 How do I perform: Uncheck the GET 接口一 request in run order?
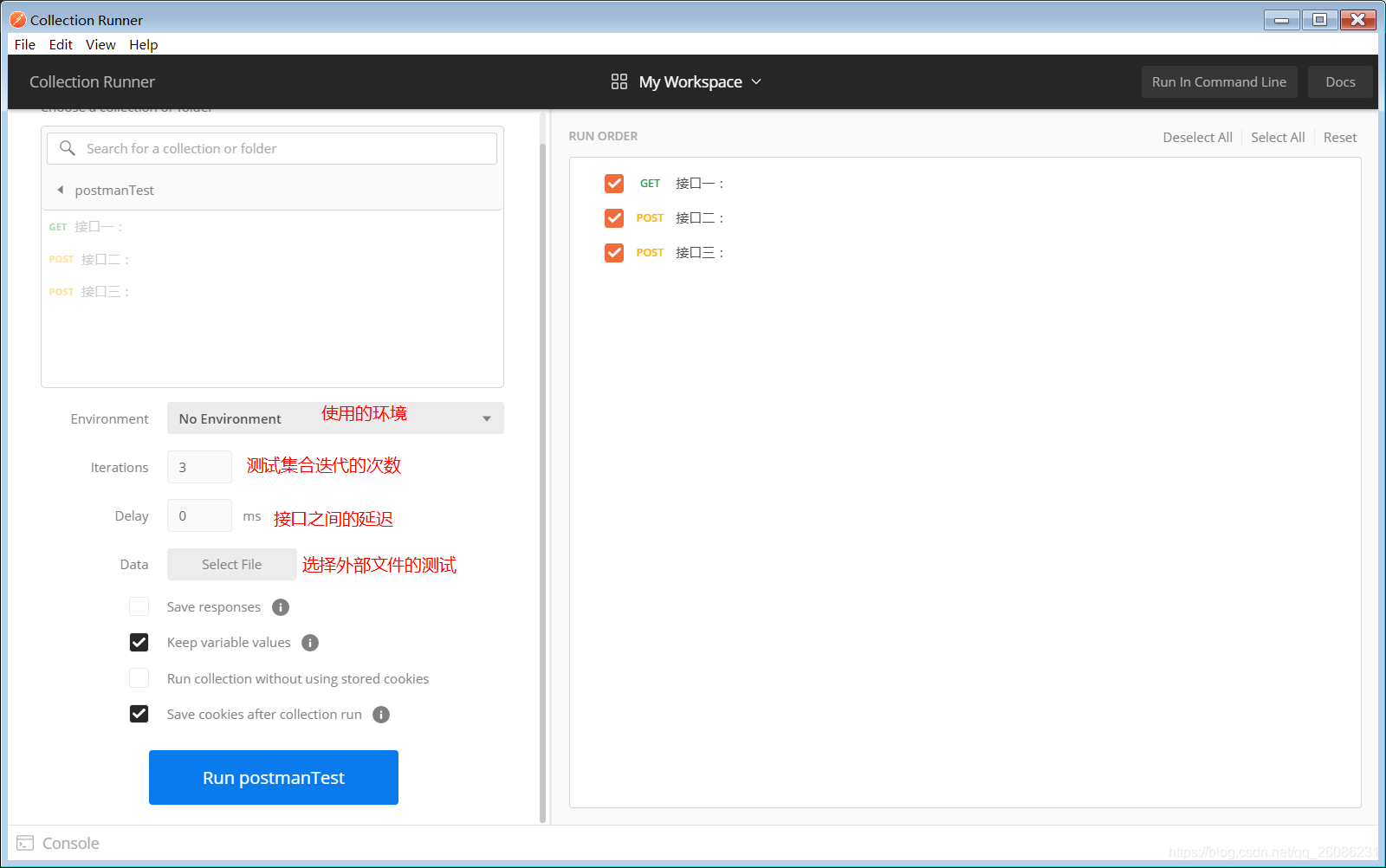click(614, 183)
